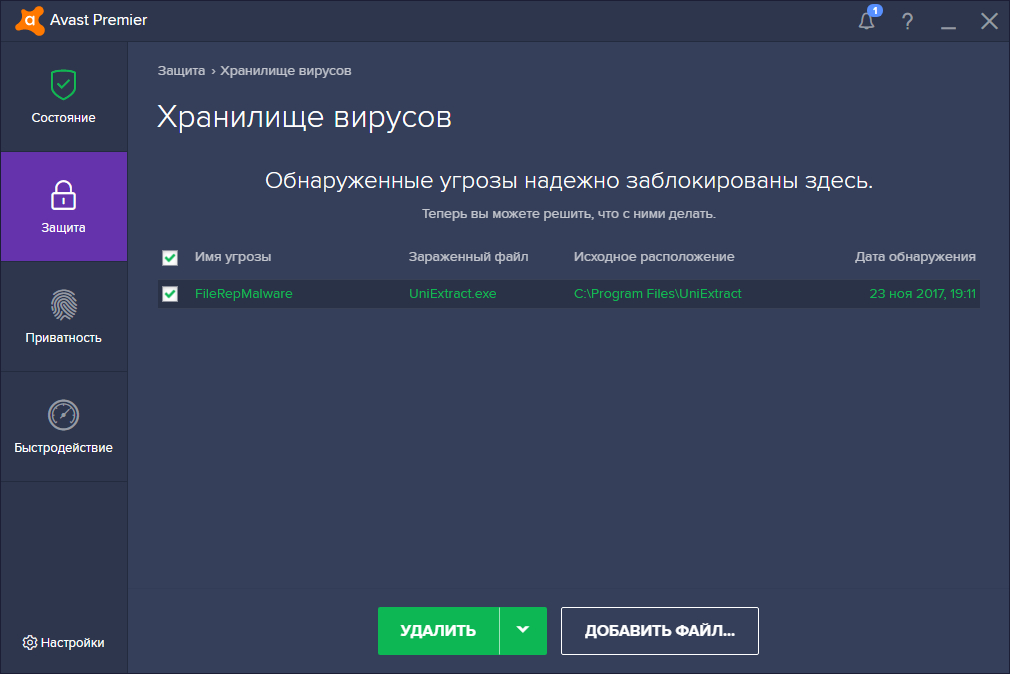Click the Privacy fingerprint icon

(x=63, y=304)
